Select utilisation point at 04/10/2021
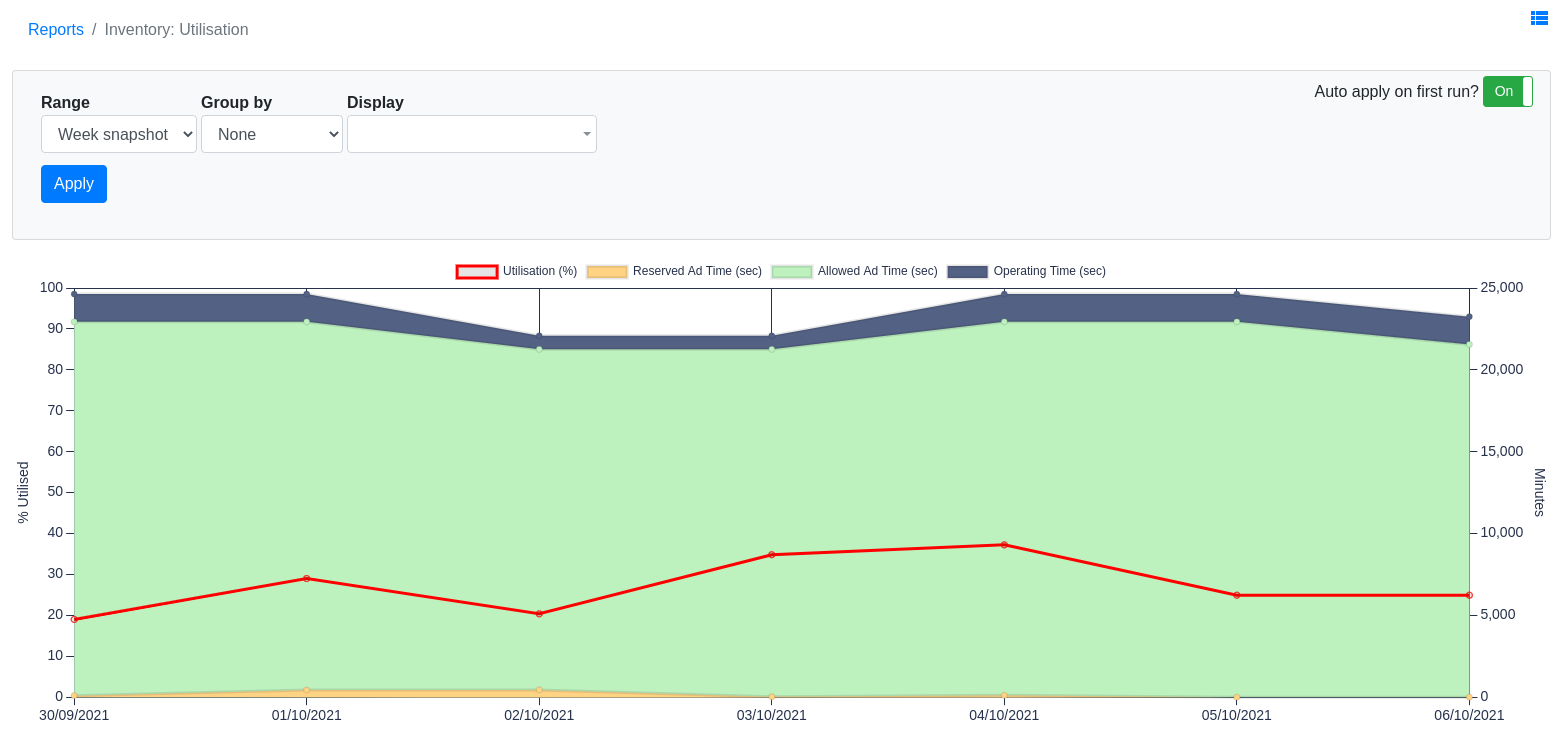The height and width of the screenshot is (734, 1567). (x=1004, y=545)
